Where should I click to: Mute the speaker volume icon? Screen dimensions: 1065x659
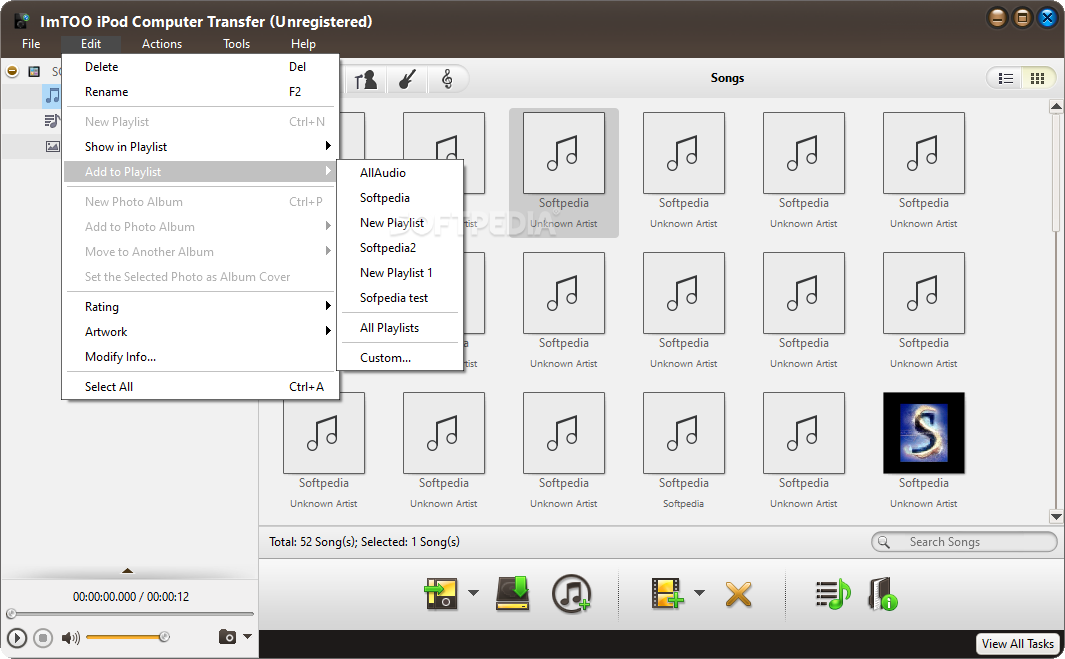point(70,638)
